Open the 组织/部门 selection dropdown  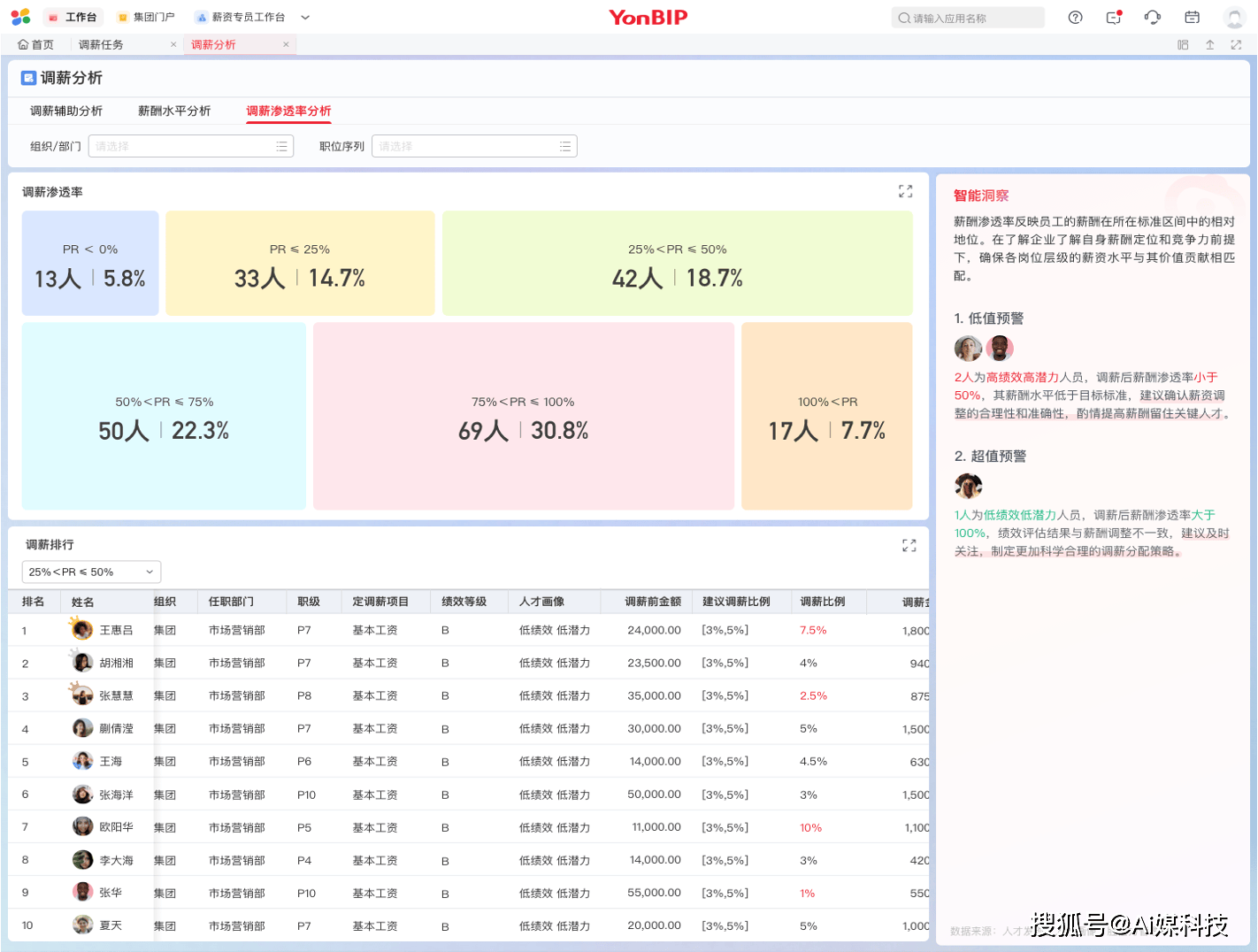point(190,146)
